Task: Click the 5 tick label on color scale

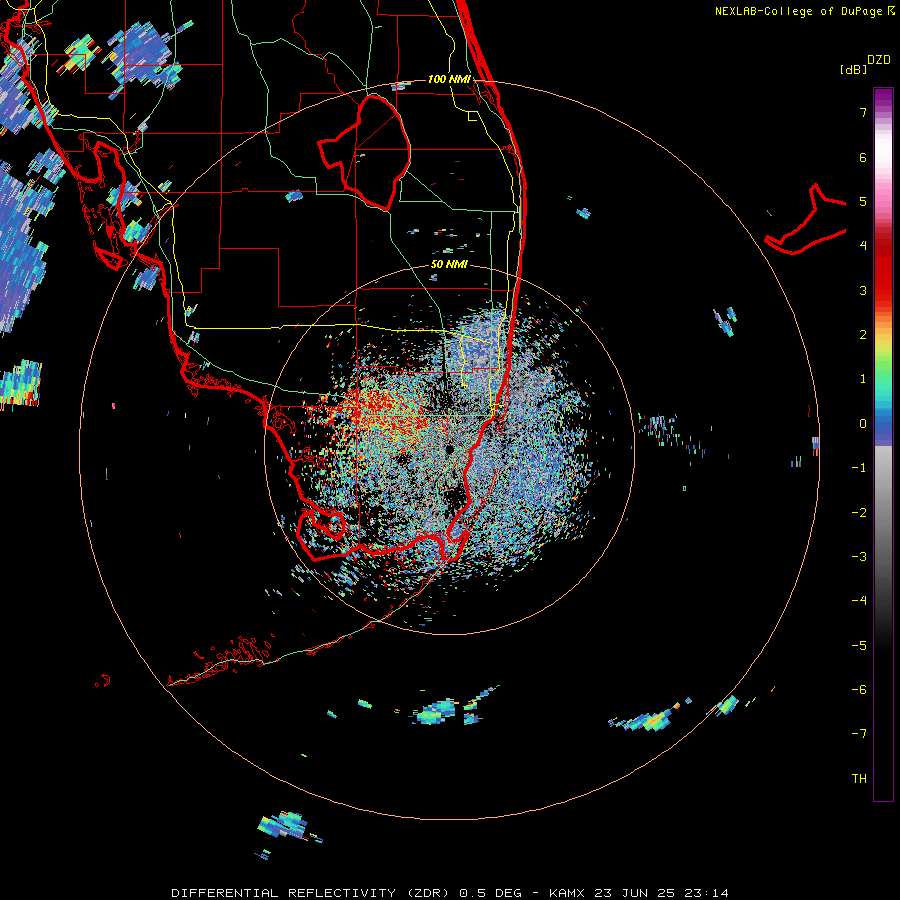Action: [863, 201]
